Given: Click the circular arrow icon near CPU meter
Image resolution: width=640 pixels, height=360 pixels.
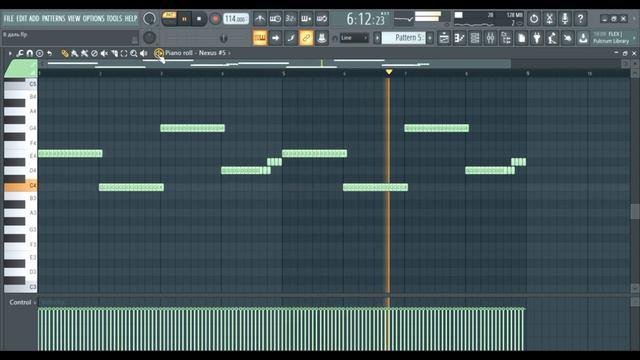Looking at the screenshot, I should click(x=534, y=19).
